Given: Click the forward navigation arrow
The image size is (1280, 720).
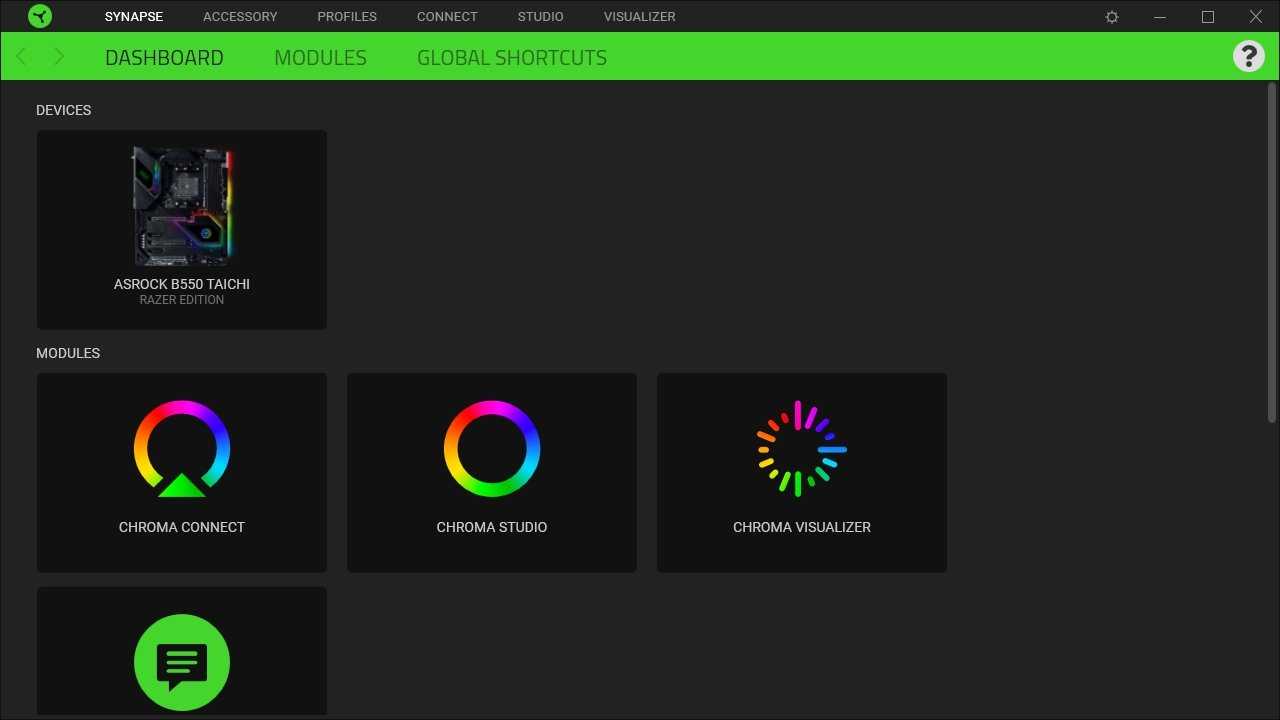Looking at the screenshot, I should point(58,57).
